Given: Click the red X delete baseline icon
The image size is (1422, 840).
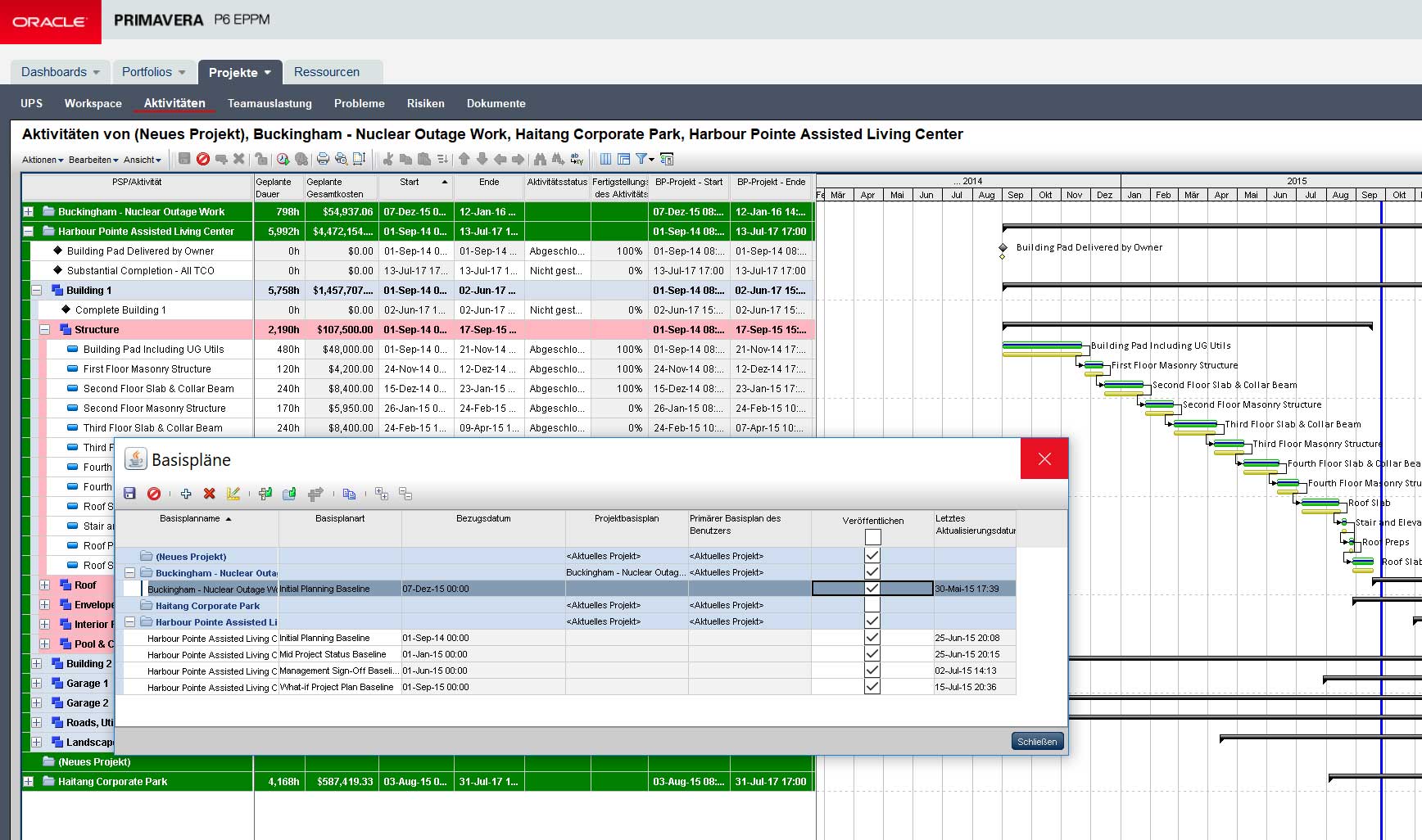Looking at the screenshot, I should 209,494.
